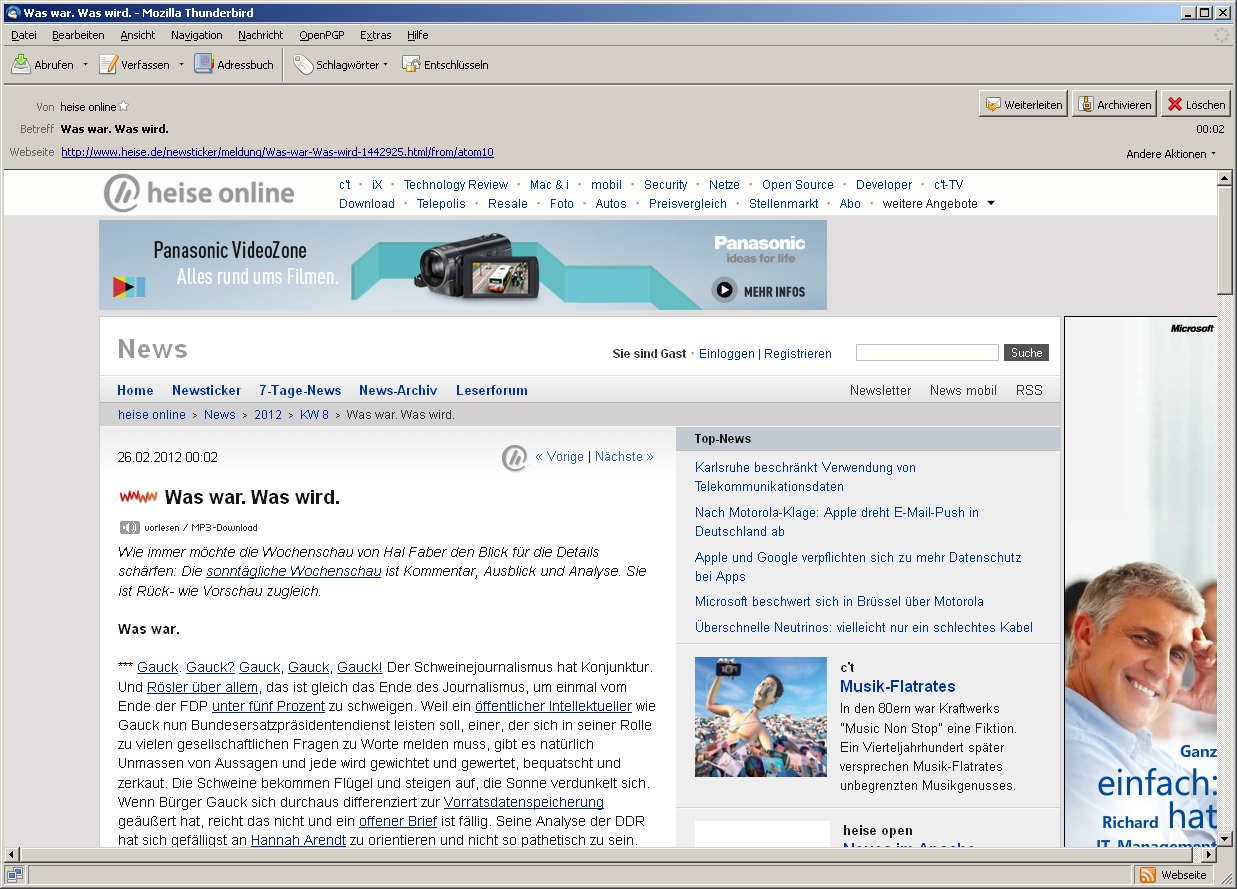Image resolution: width=1237 pixels, height=889 pixels.
Task: Click the Weiterleiten forward button
Action: (x=1023, y=104)
